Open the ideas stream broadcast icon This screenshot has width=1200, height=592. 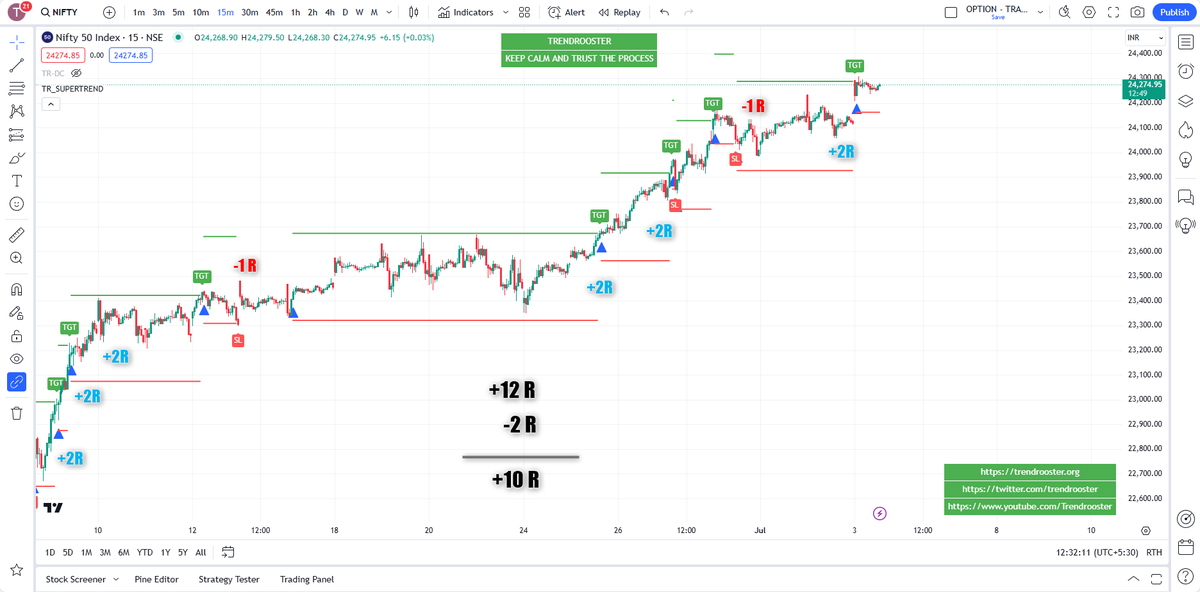1185,225
